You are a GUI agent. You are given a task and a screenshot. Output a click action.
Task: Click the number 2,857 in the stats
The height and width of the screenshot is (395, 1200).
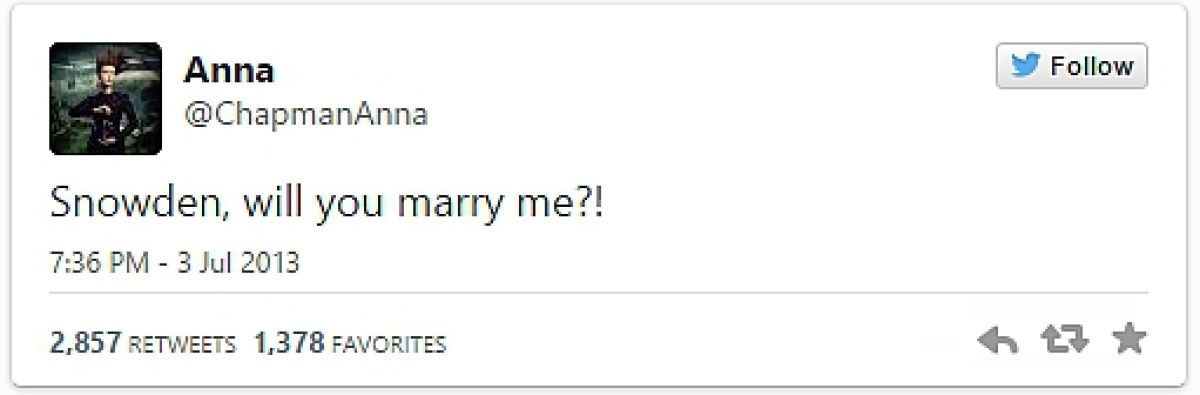[86, 344]
